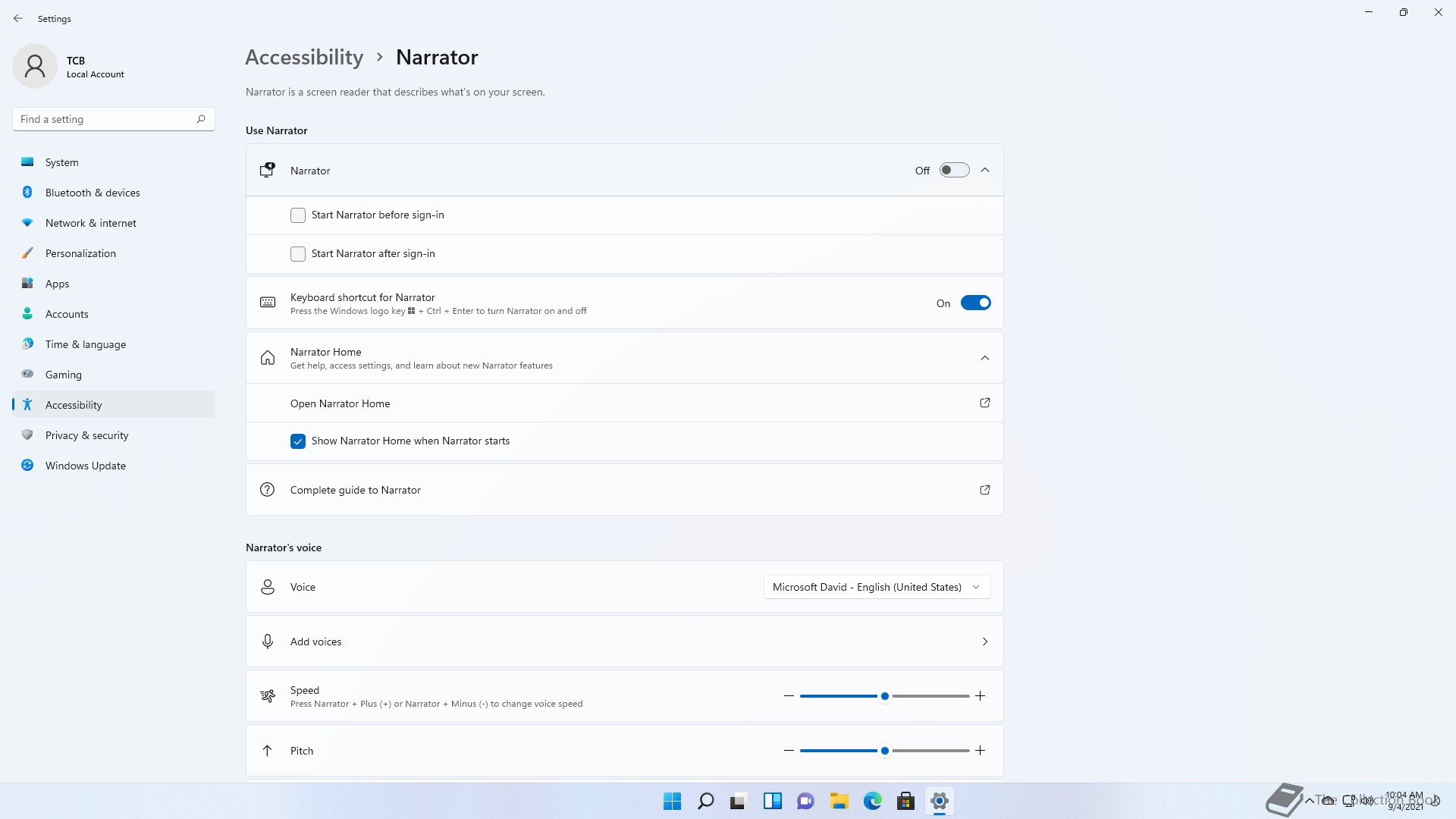Open Teams Chat from the taskbar
Screen dimensions: 1456x819
coord(805,801)
